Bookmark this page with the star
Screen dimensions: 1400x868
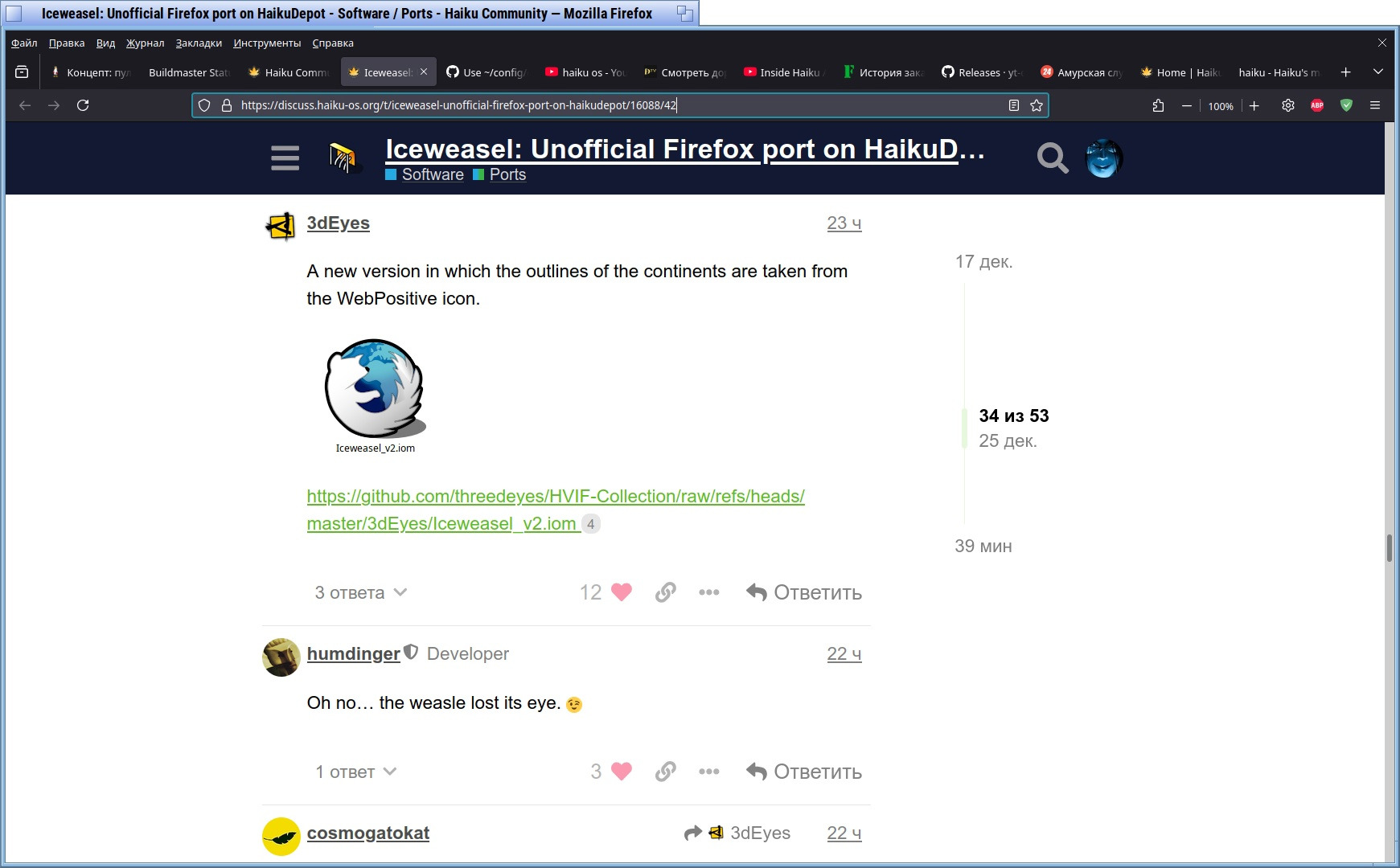coord(1037,105)
